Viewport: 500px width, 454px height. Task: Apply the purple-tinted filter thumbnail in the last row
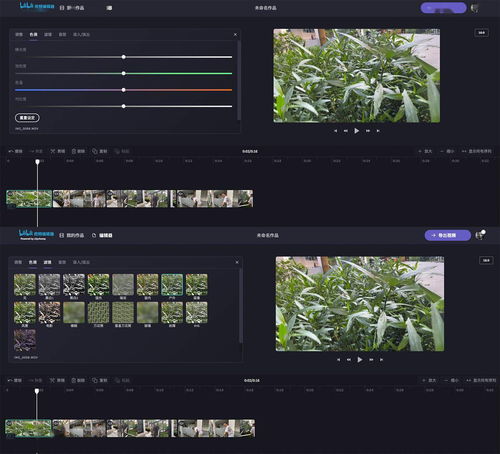pos(25,340)
